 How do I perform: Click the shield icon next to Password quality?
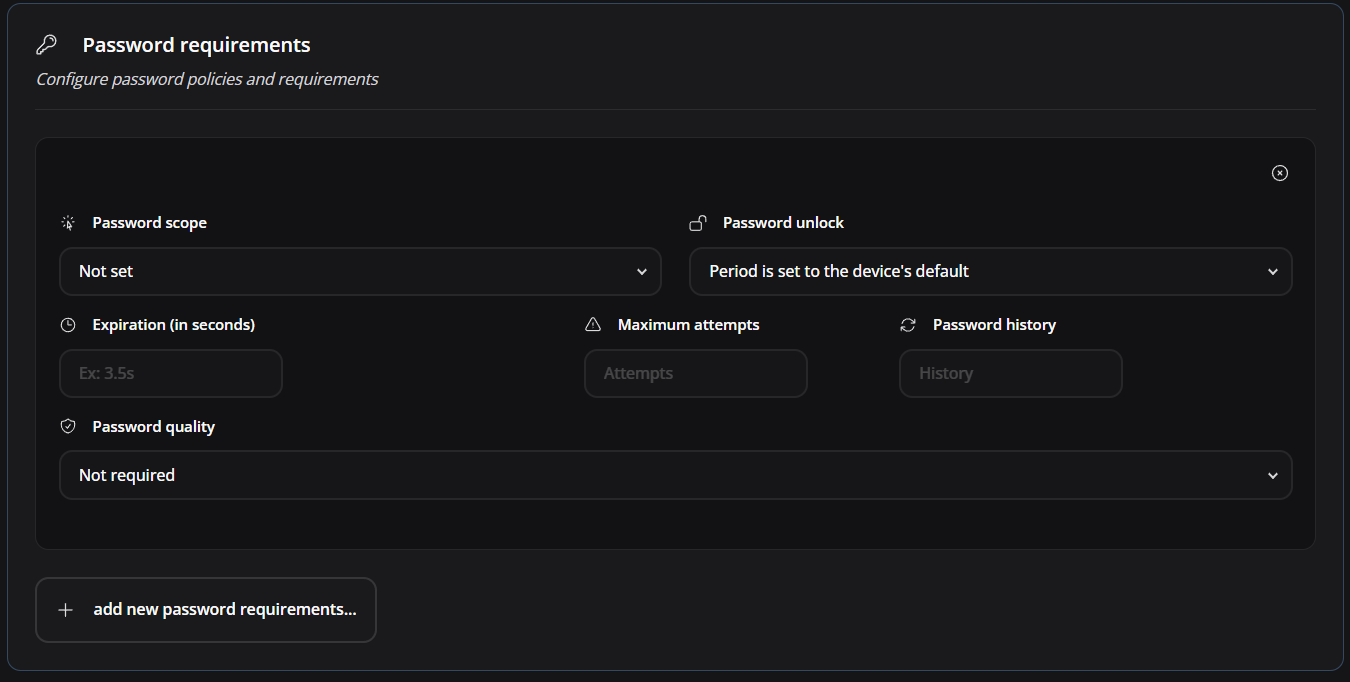[x=68, y=427]
